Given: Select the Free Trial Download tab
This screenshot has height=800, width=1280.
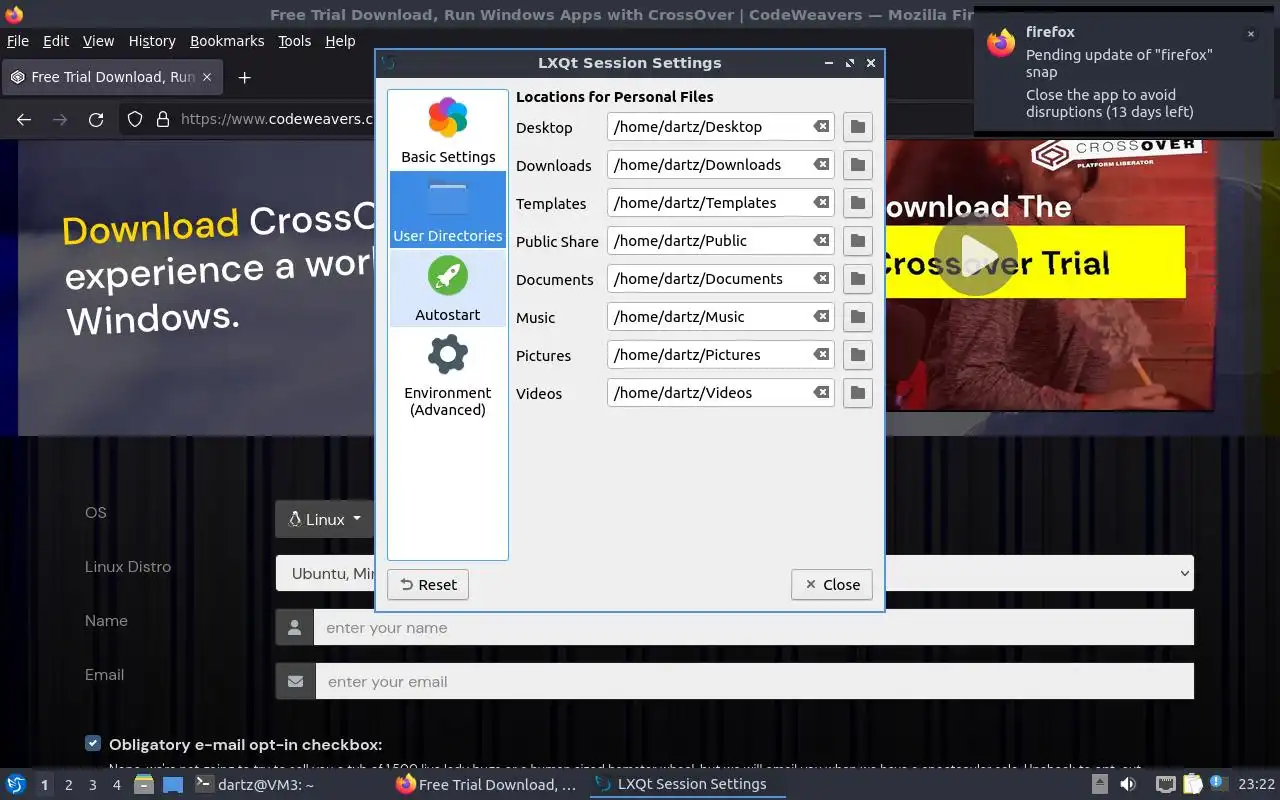Looking at the screenshot, I should (110, 77).
